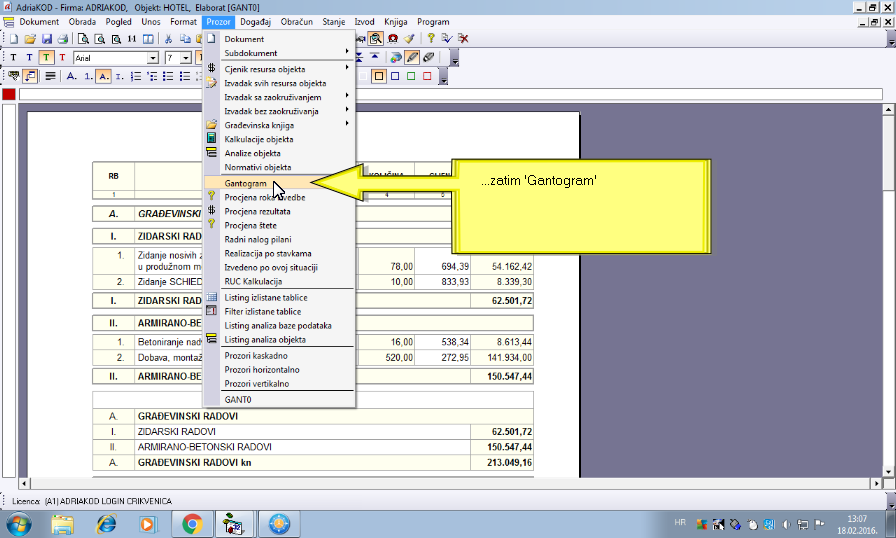The height and width of the screenshot is (538, 896).
Task: Expand Građevinska knjiga submenu
Action: [279, 125]
